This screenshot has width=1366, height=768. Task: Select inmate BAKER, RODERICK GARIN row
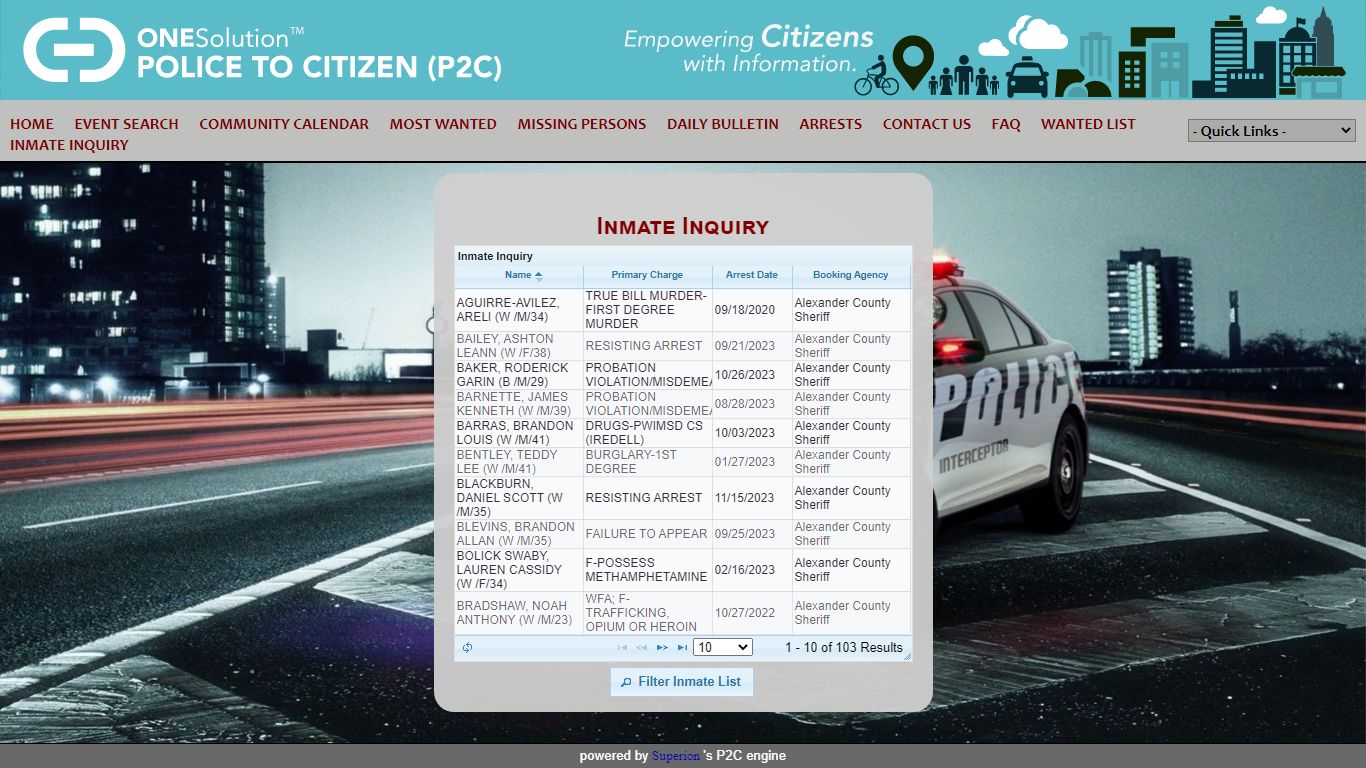click(x=683, y=375)
